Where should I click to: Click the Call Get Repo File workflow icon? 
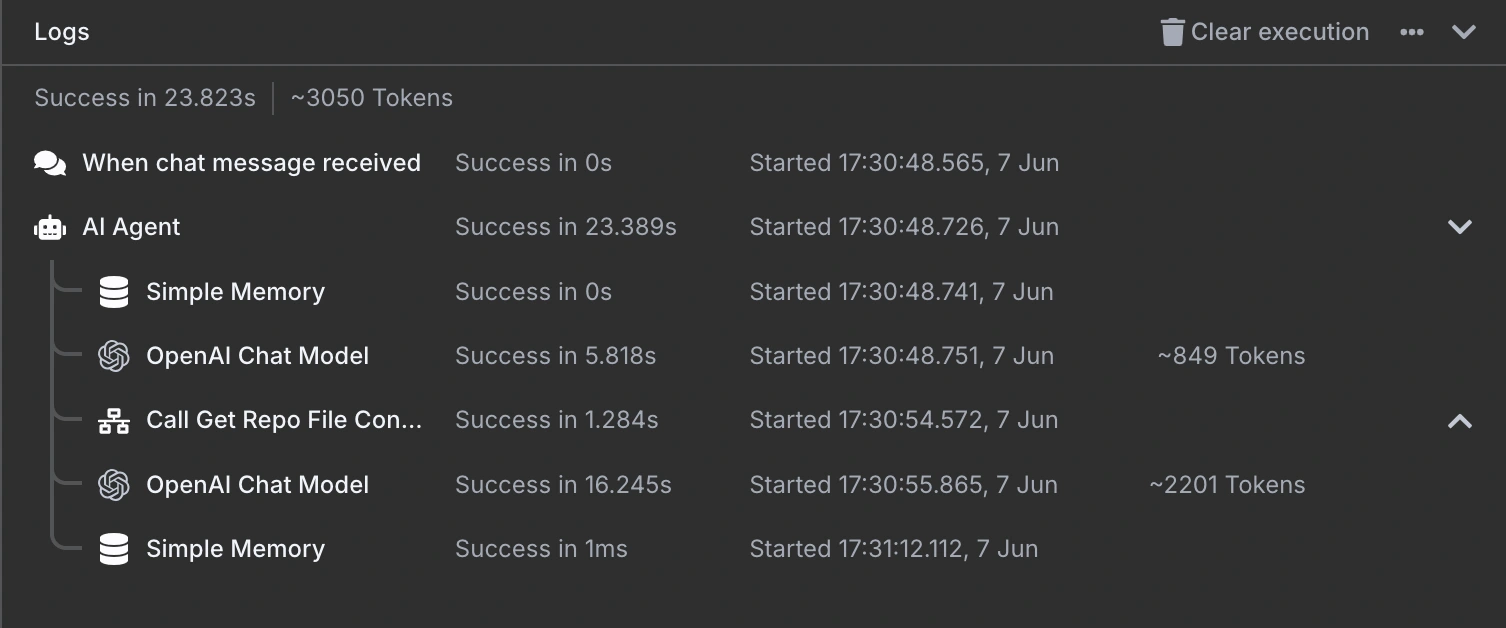point(114,421)
